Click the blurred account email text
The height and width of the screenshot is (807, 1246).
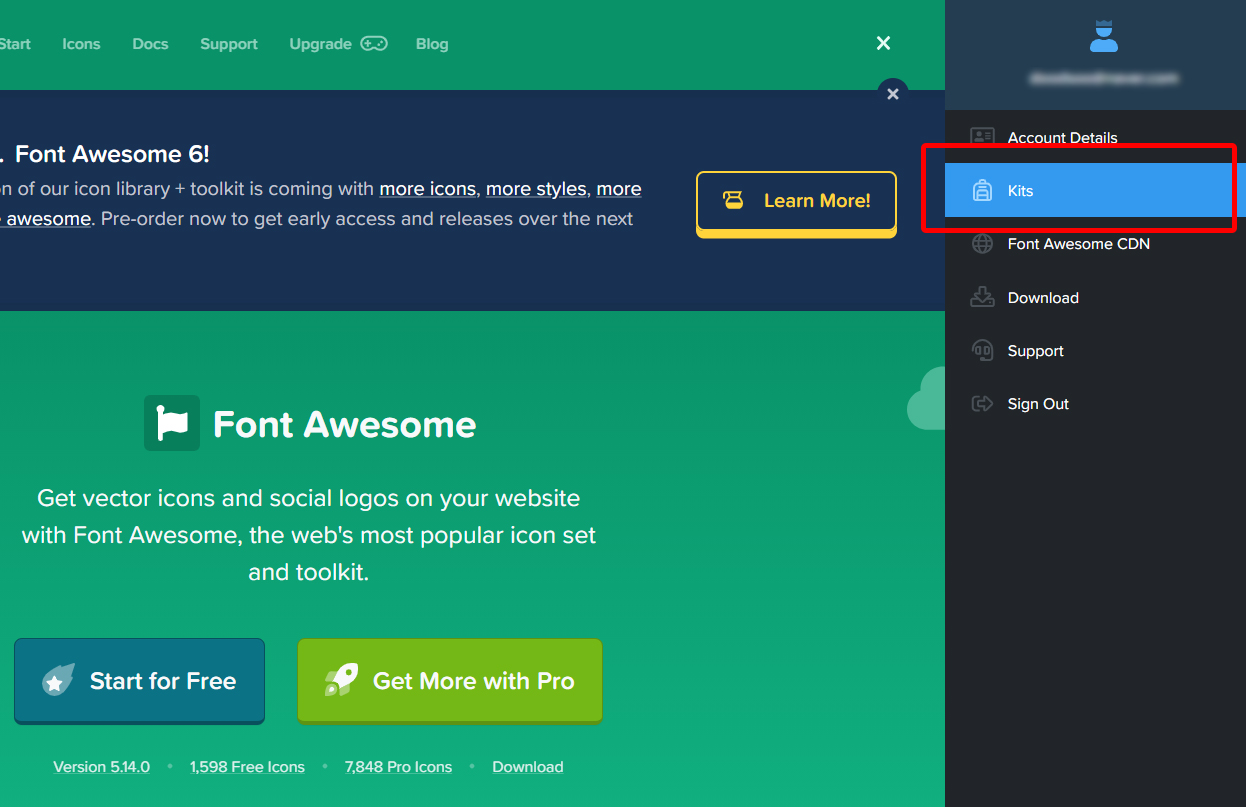click(1104, 78)
